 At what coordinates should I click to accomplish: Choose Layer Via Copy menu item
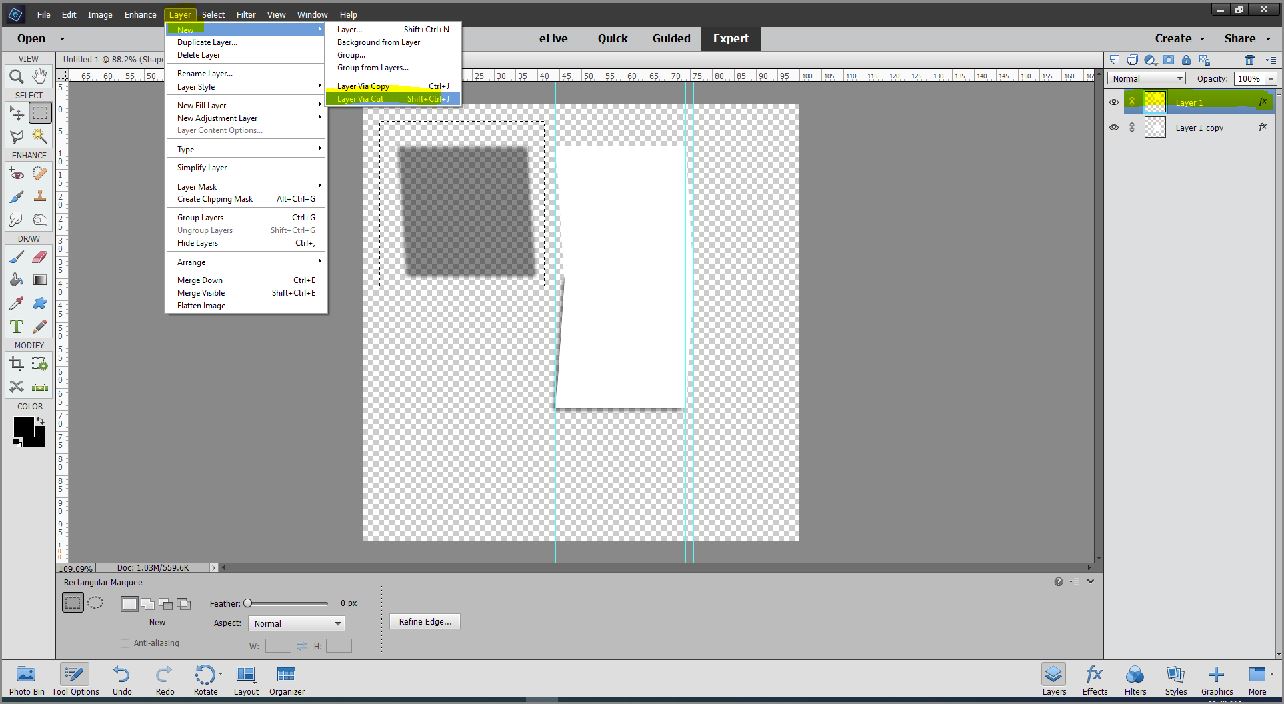coord(393,86)
